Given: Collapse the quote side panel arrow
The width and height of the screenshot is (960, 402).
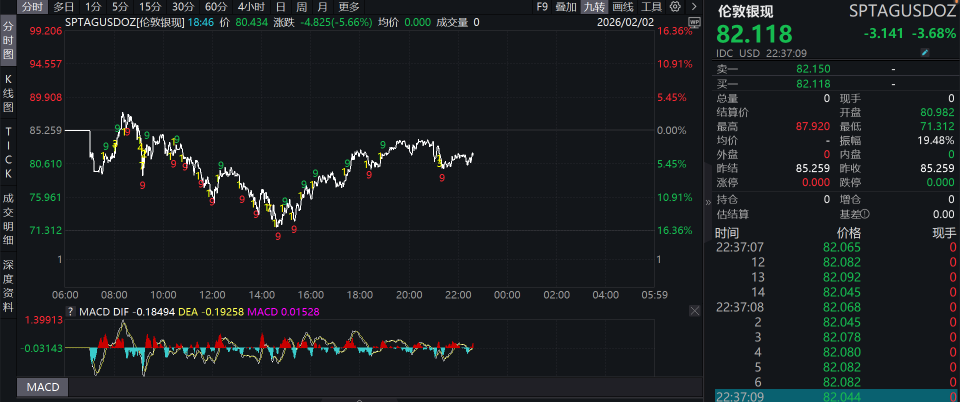Looking at the screenshot, I should click(x=708, y=202).
